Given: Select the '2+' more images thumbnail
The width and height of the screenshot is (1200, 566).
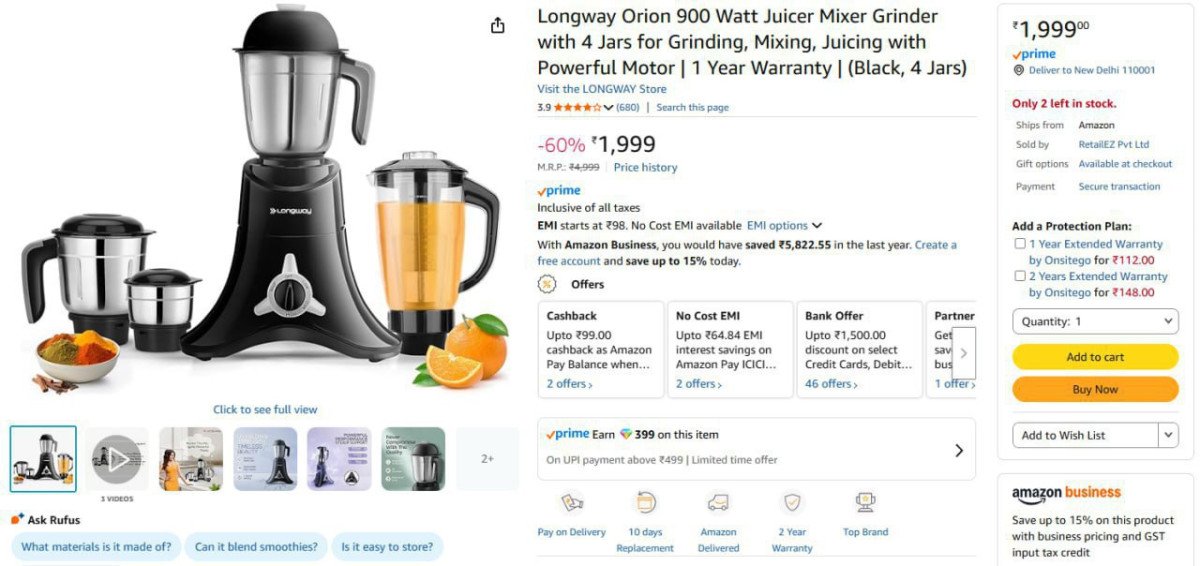Looking at the screenshot, I should [487, 459].
